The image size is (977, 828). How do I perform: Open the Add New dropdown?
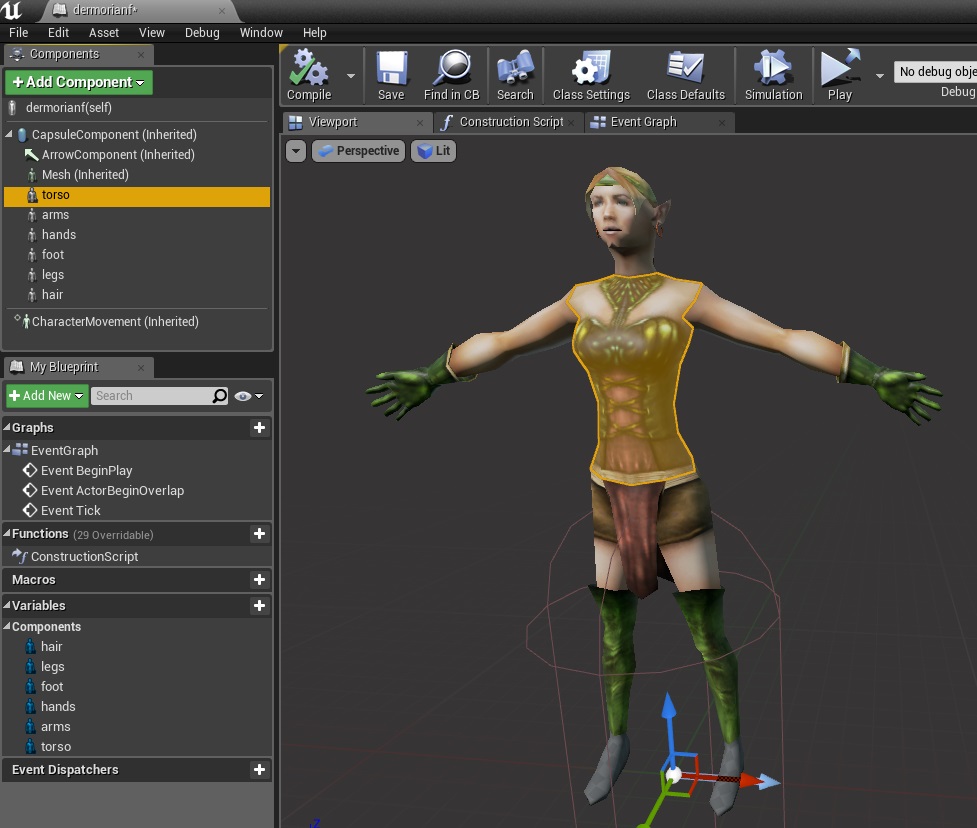coord(47,396)
